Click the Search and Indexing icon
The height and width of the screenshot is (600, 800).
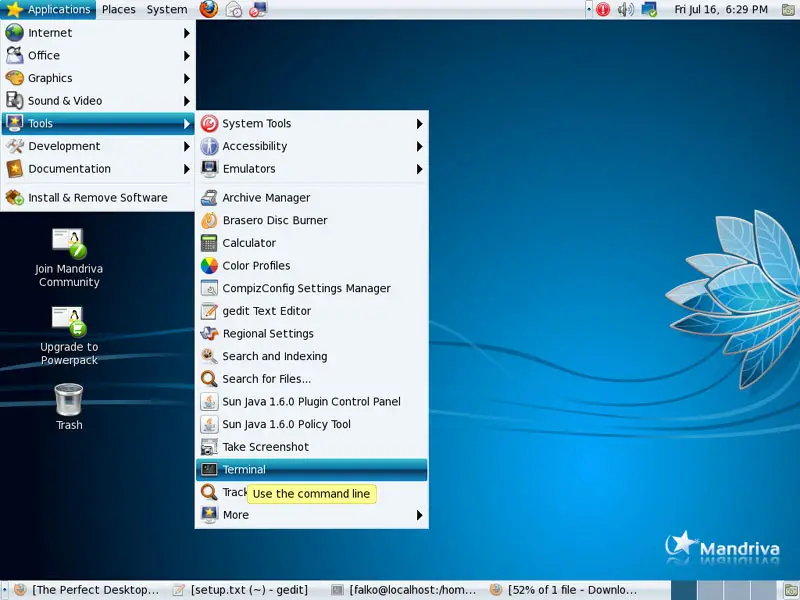point(209,356)
